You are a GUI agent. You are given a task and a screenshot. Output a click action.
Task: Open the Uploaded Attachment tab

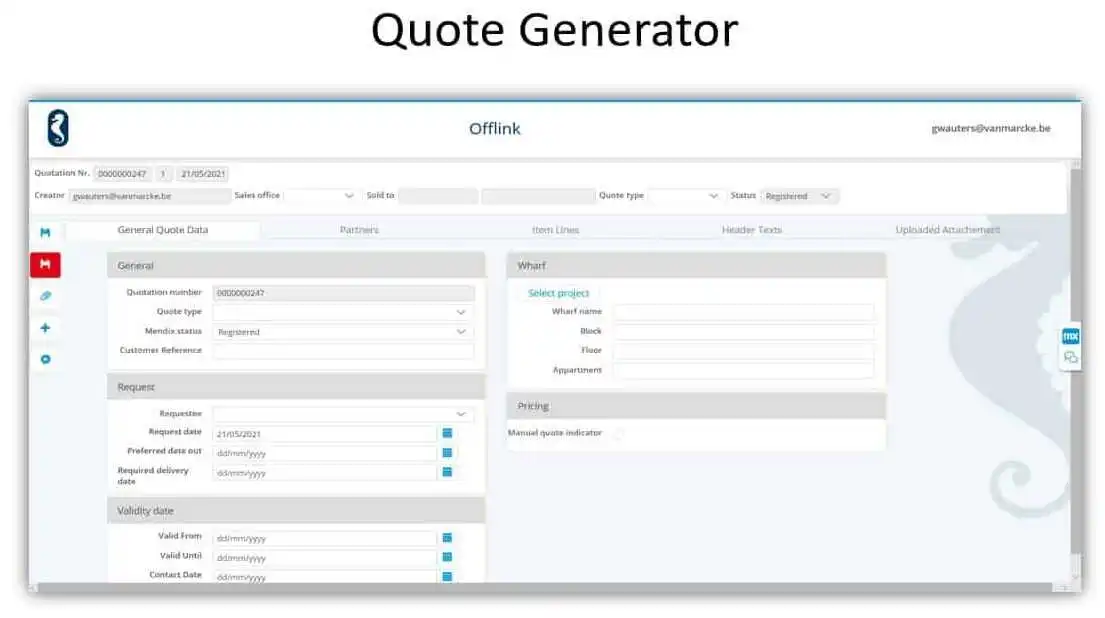[x=947, y=230]
